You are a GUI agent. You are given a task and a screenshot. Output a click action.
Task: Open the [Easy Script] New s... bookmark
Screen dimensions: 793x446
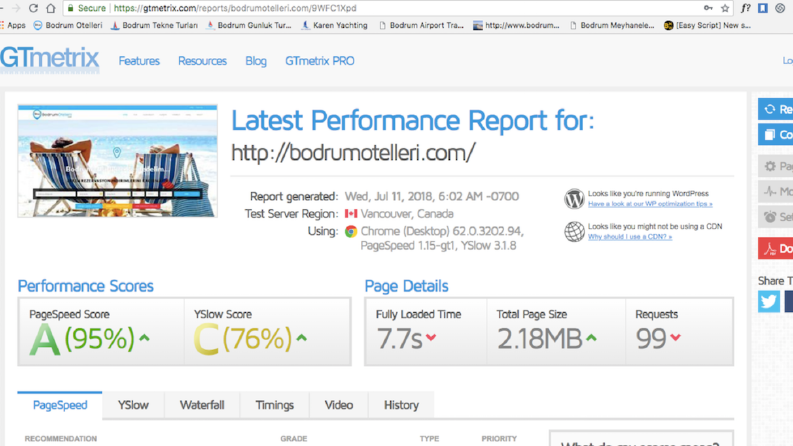click(708, 25)
